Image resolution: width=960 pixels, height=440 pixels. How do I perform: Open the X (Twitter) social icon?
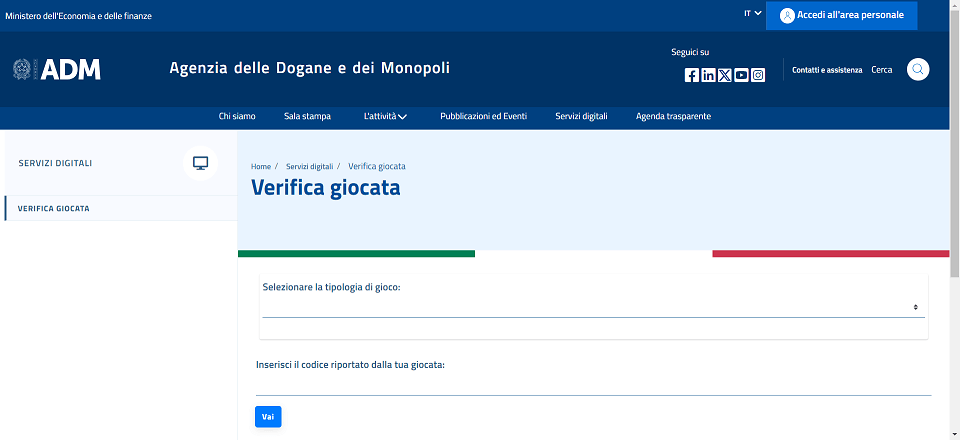(725, 75)
